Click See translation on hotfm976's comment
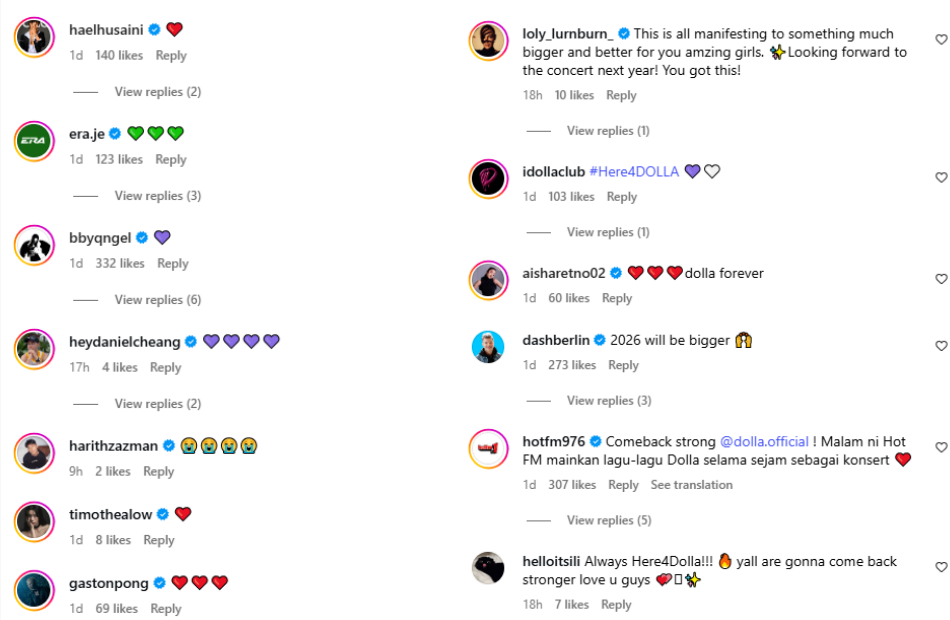 692,485
